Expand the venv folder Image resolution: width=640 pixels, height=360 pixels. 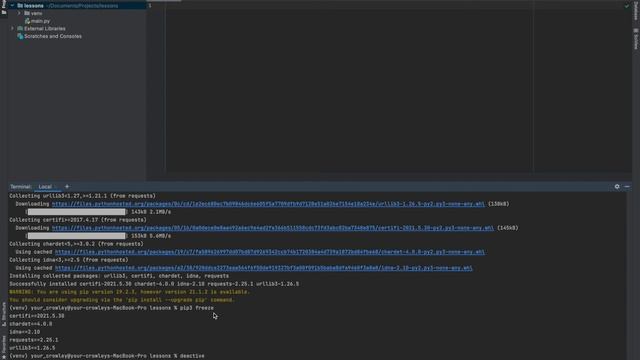[x=19, y=13]
